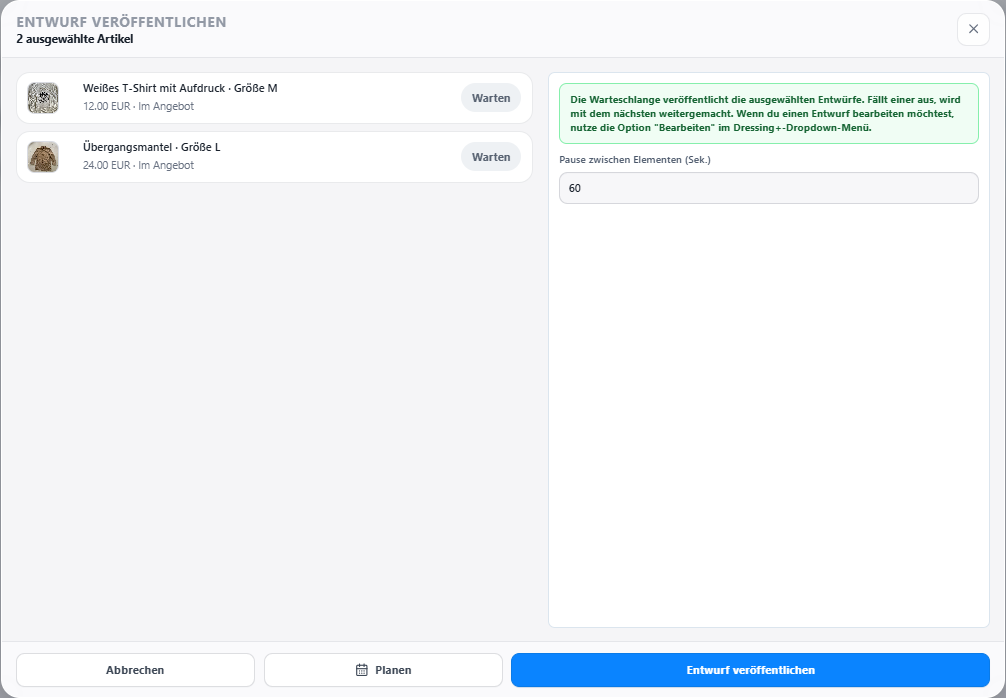Click the Warten badge for Übergangsmantel
The width and height of the screenshot is (1006, 698).
tap(491, 157)
